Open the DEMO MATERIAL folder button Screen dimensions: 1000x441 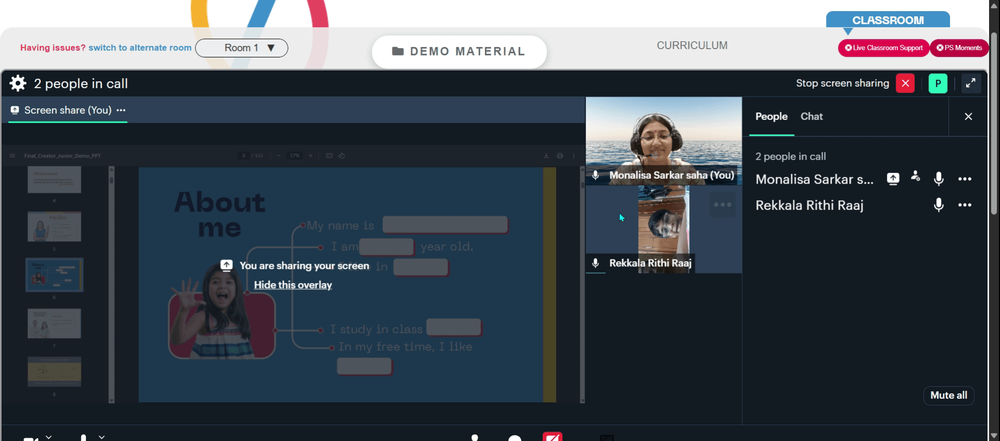click(459, 52)
